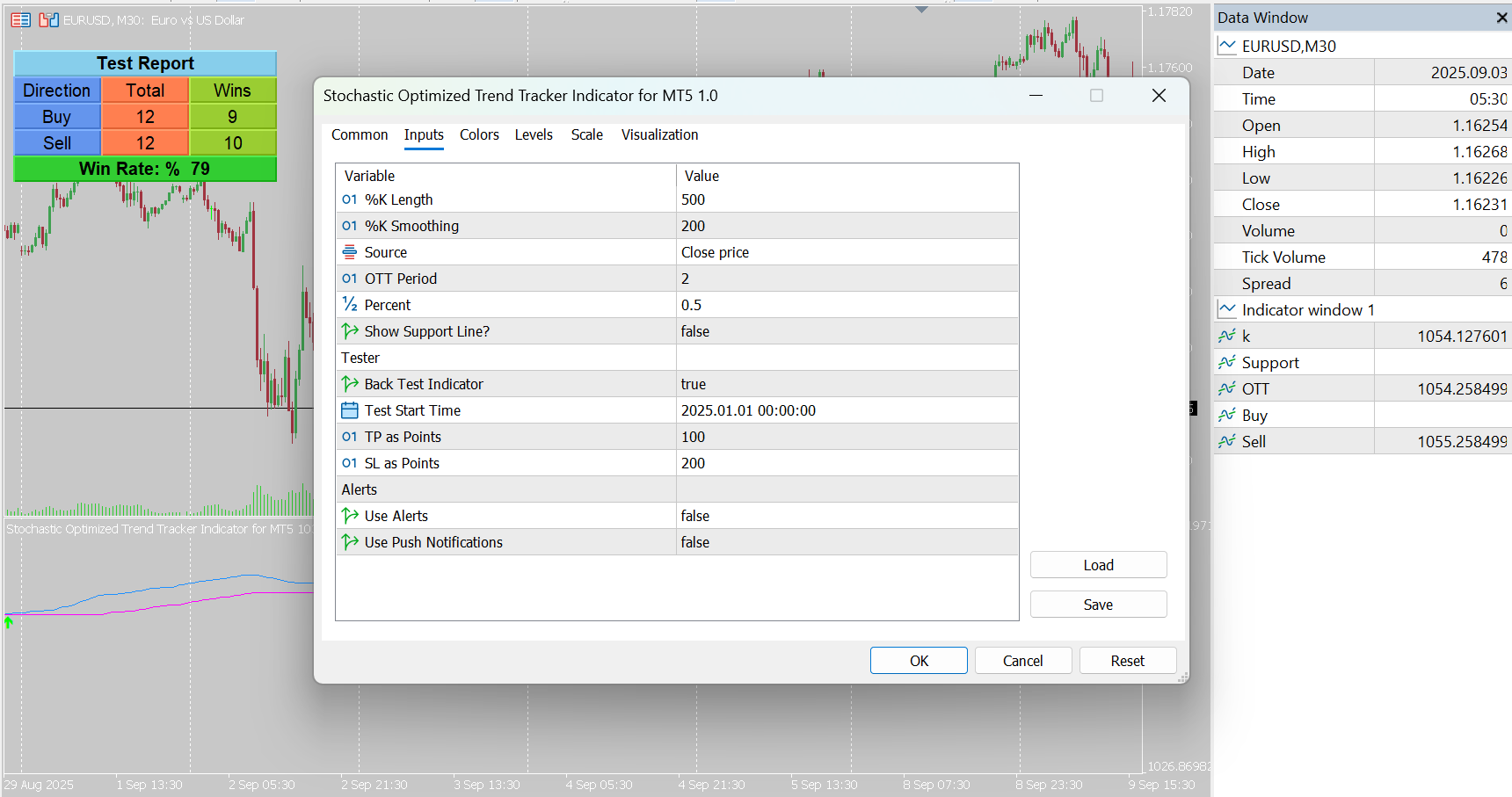Click the boolean icon beside Show Support Line

point(350,331)
